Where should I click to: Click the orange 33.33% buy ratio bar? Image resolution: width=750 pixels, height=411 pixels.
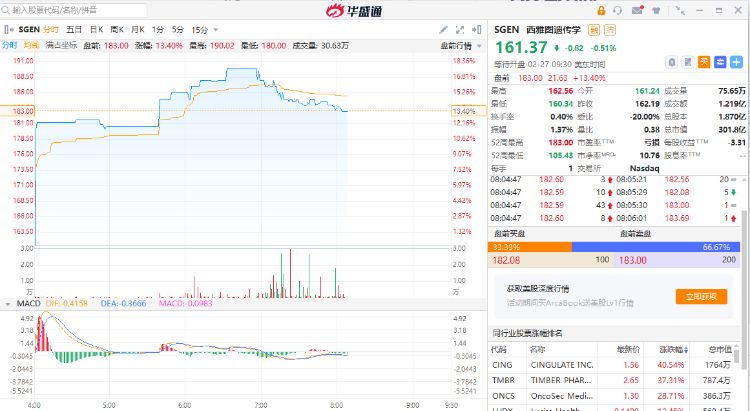pyautogui.click(x=530, y=247)
